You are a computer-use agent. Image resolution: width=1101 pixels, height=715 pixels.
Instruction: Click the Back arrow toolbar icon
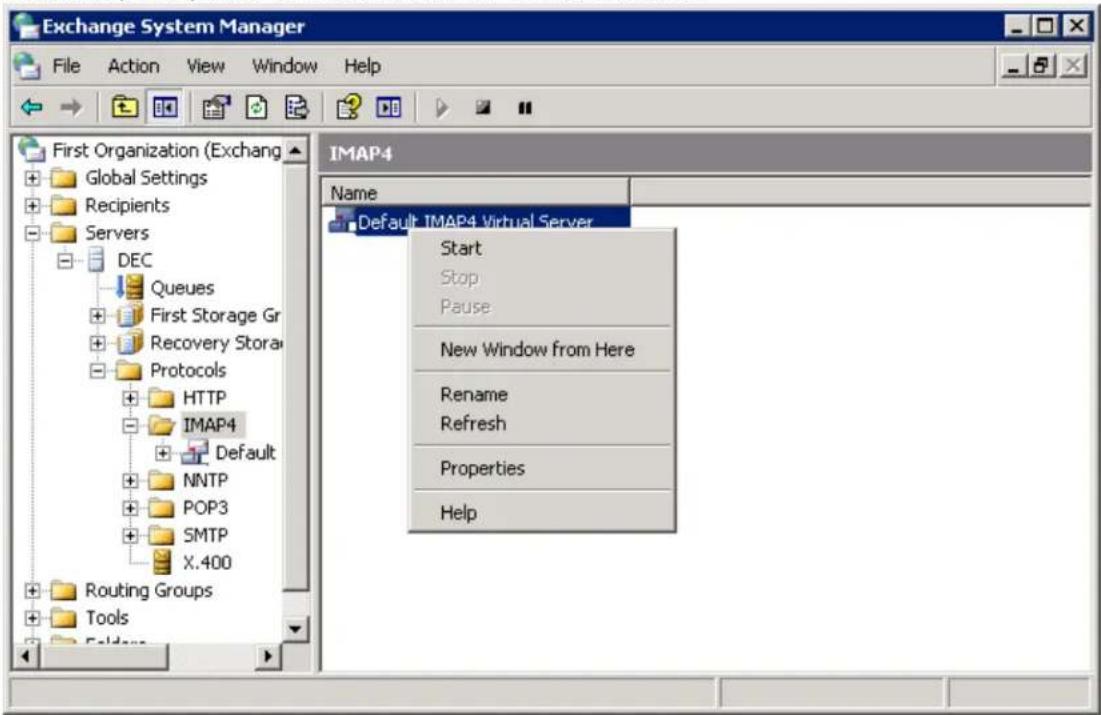pos(32,107)
